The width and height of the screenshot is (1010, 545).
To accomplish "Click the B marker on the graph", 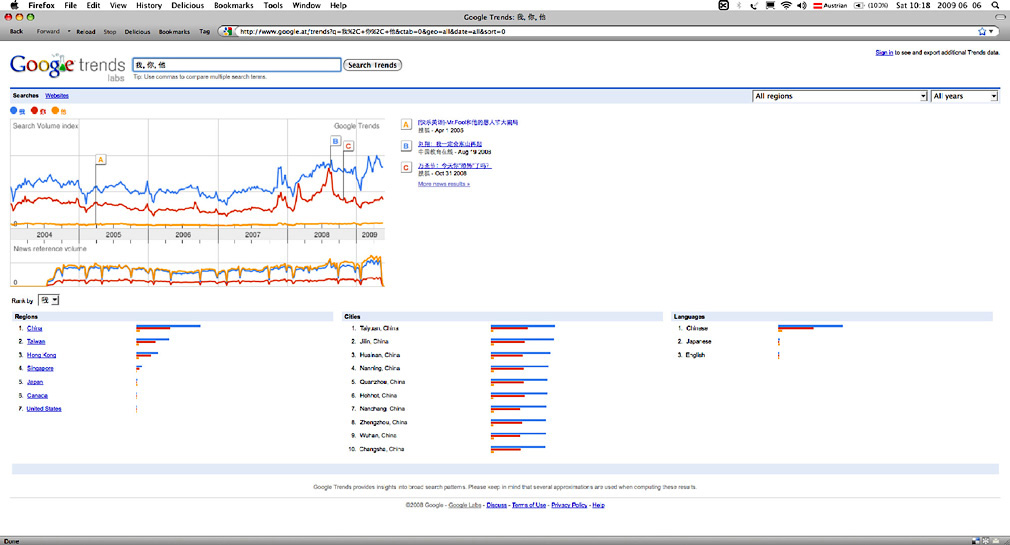I will coord(335,141).
